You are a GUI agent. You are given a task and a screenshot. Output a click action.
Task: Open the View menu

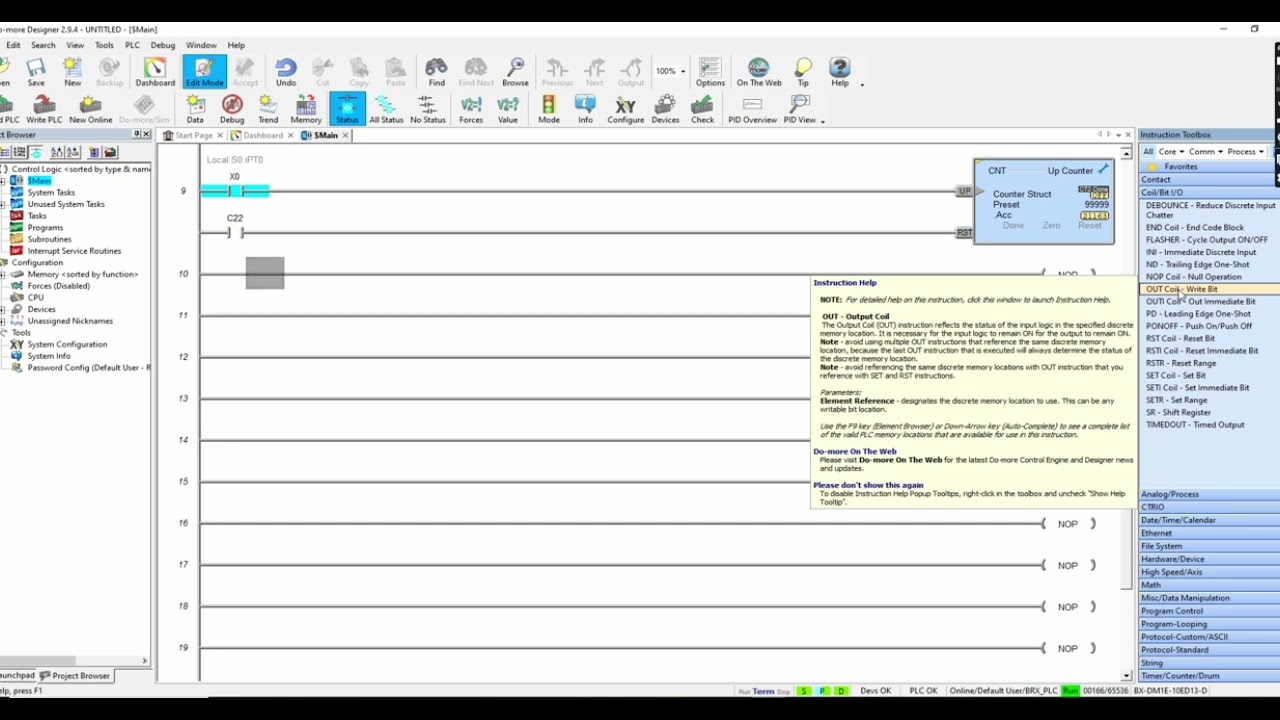[x=75, y=45]
